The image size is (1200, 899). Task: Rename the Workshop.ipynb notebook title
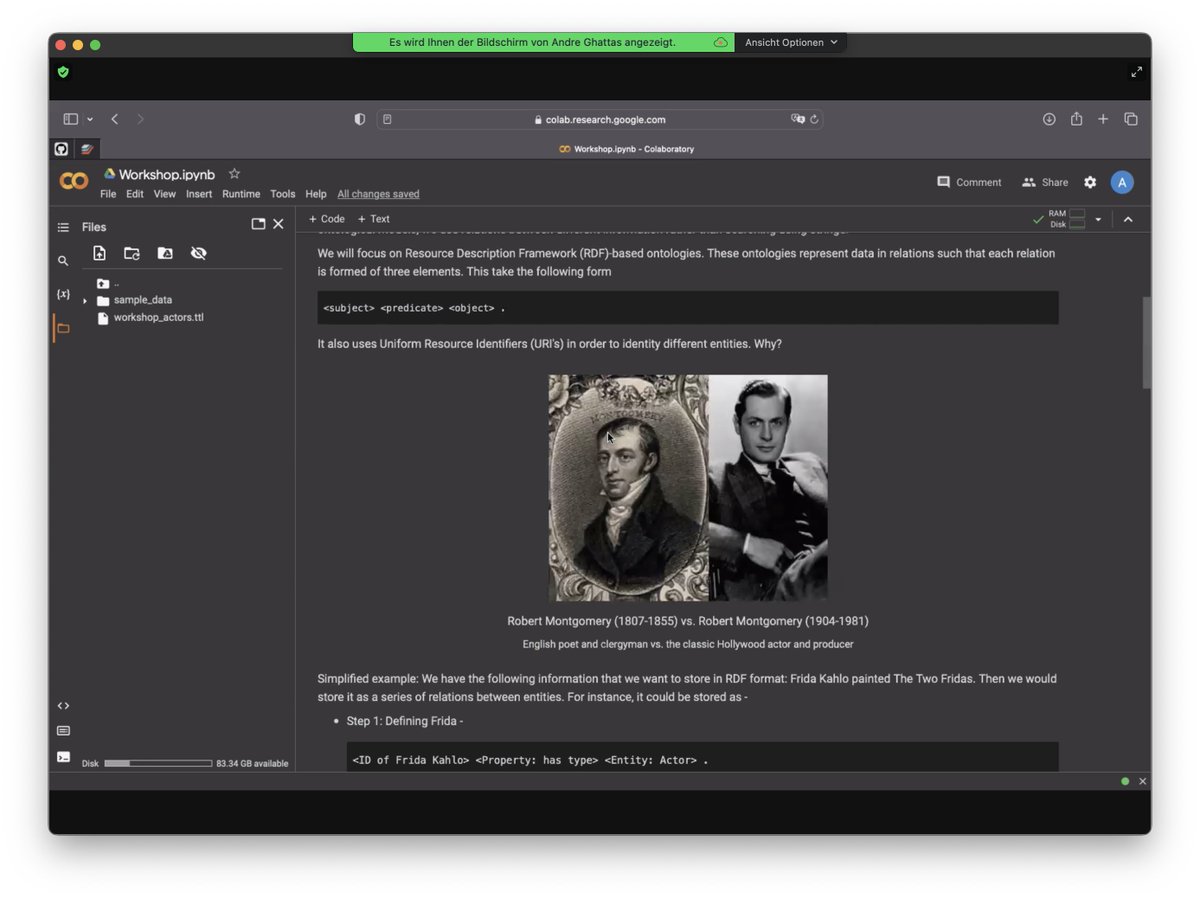(x=166, y=174)
